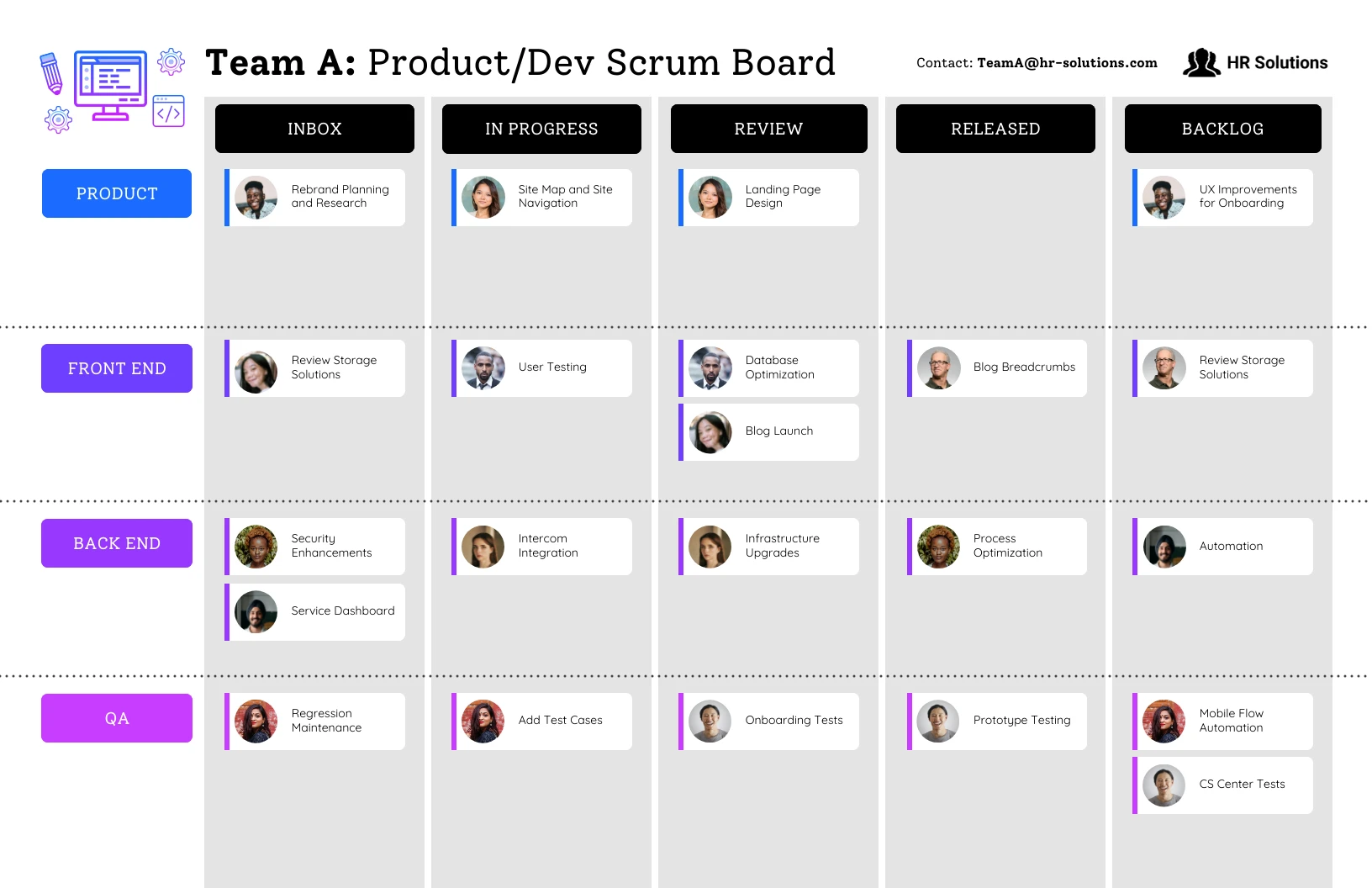Viewport: 1372px width, 888px height.
Task: Open the TeamA@hr-solutions.com contact email
Action: 1066,62
